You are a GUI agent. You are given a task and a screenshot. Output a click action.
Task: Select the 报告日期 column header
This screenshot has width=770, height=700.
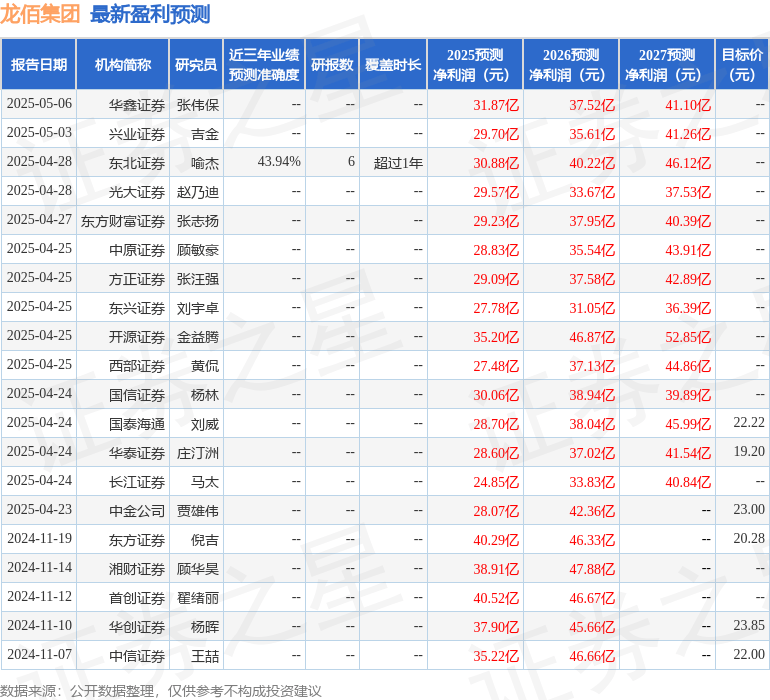(x=39, y=64)
